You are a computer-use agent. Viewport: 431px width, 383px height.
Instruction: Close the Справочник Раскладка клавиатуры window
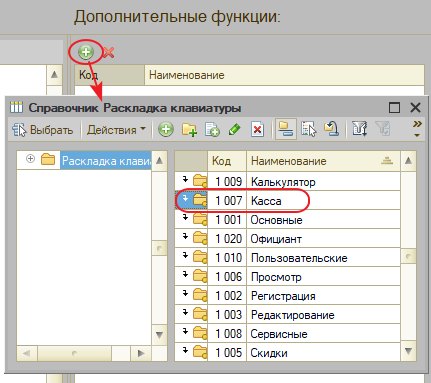(415, 108)
